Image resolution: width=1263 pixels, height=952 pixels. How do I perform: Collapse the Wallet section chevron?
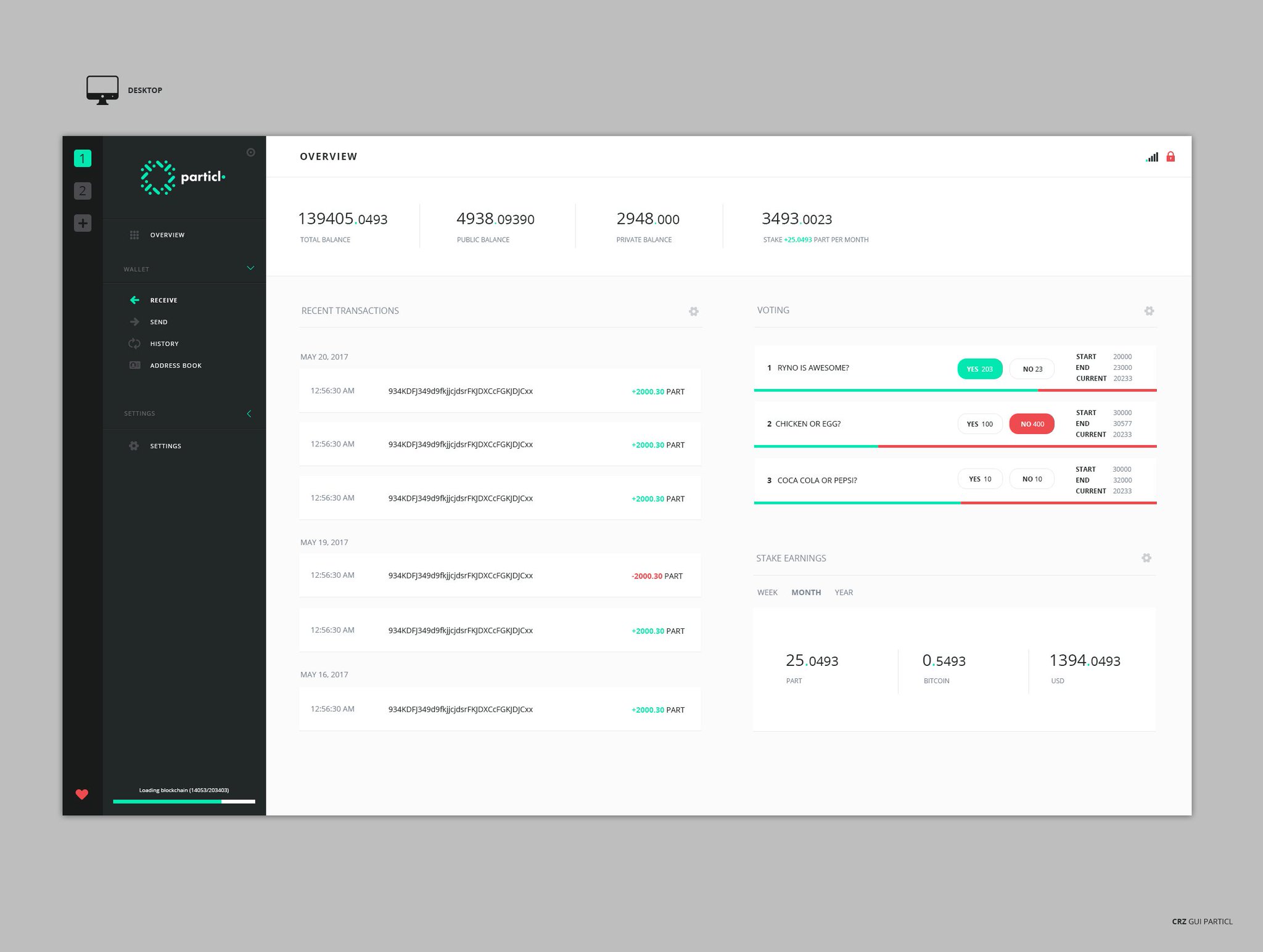point(250,268)
